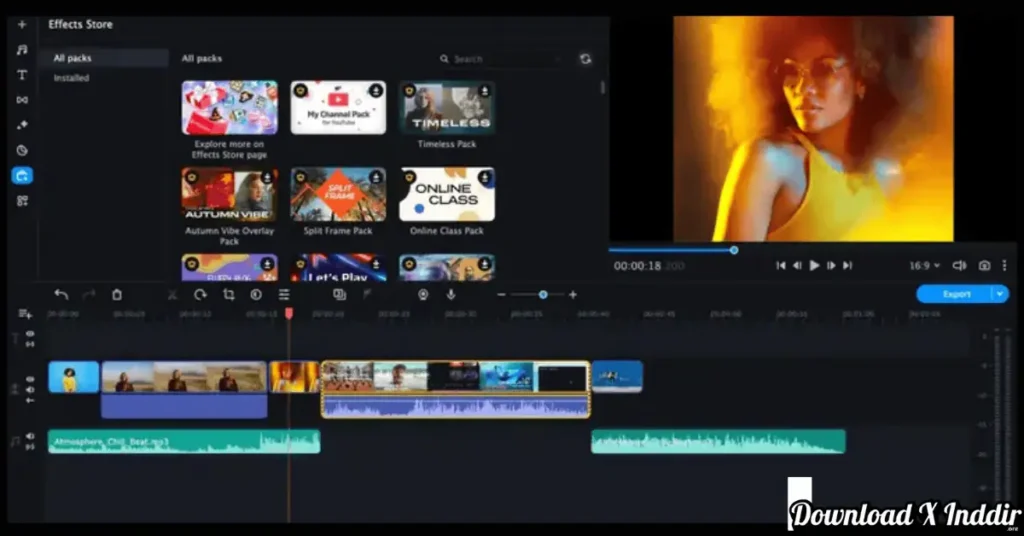Image resolution: width=1024 pixels, height=536 pixels.
Task: Toggle the link icon on the titles track
Action: pos(30,343)
